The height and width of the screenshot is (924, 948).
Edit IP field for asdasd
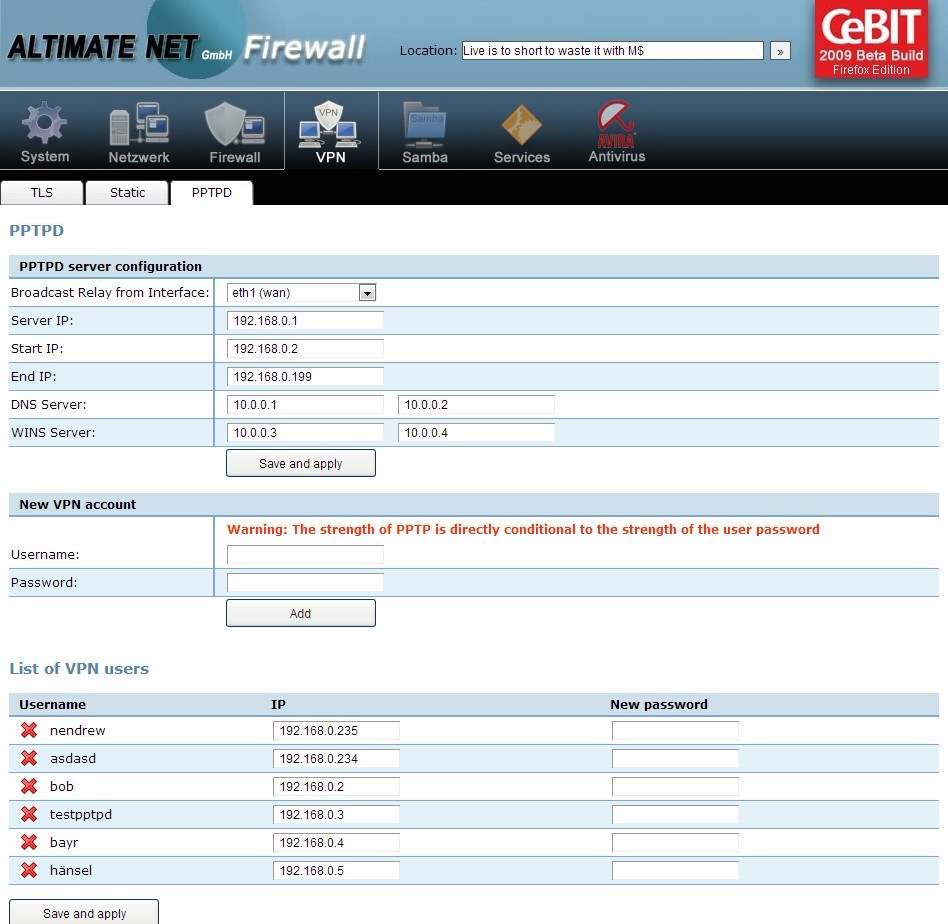tap(336, 758)
